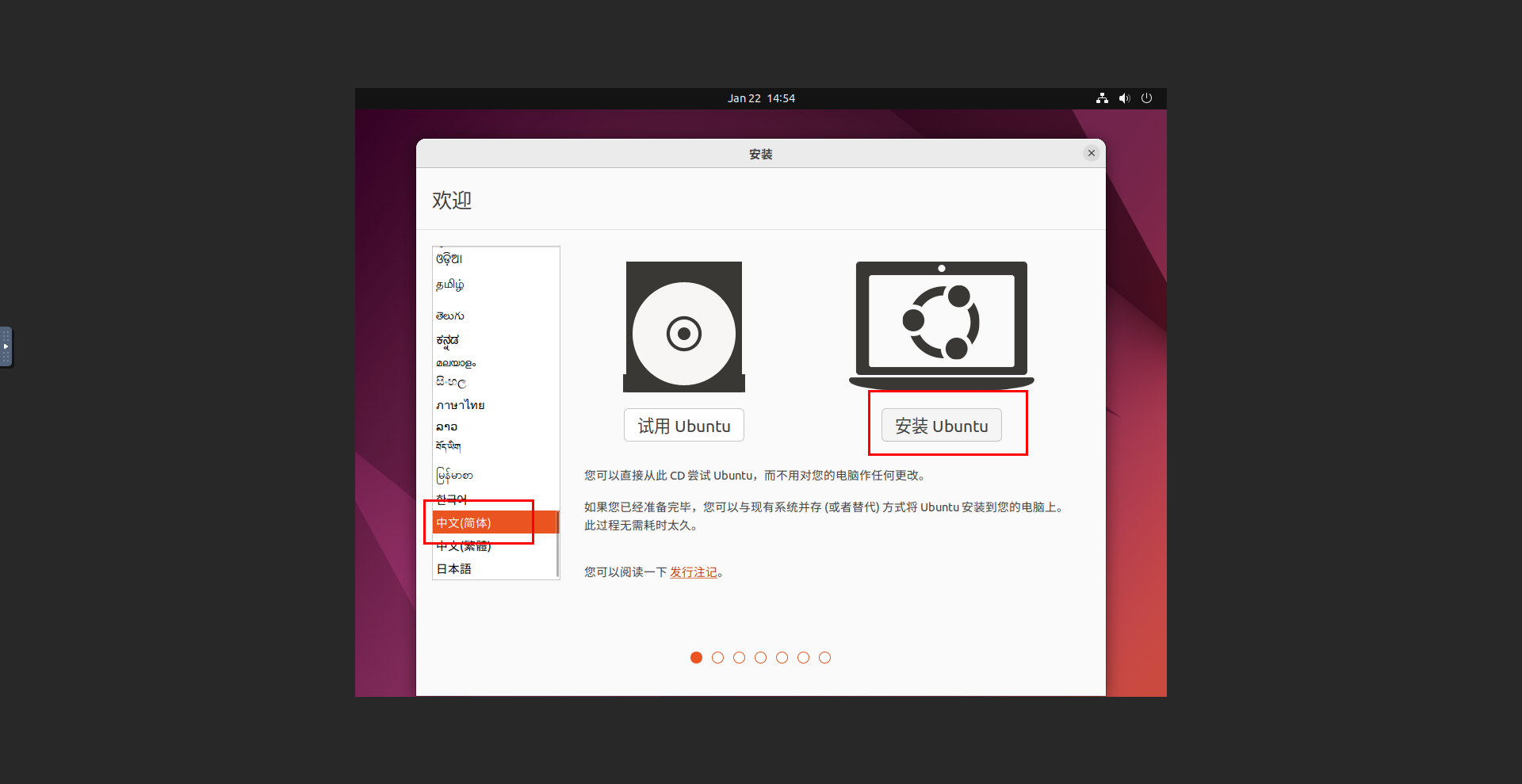Click the last progress dot indicator
The width and height of the screenshot is (1522, 784).
824,658
